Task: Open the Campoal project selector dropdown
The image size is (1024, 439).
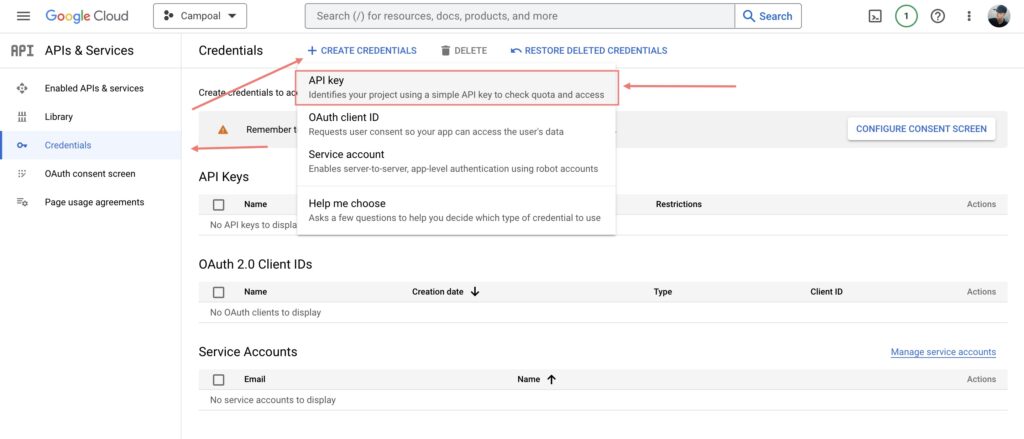Action: coord(200,16)
